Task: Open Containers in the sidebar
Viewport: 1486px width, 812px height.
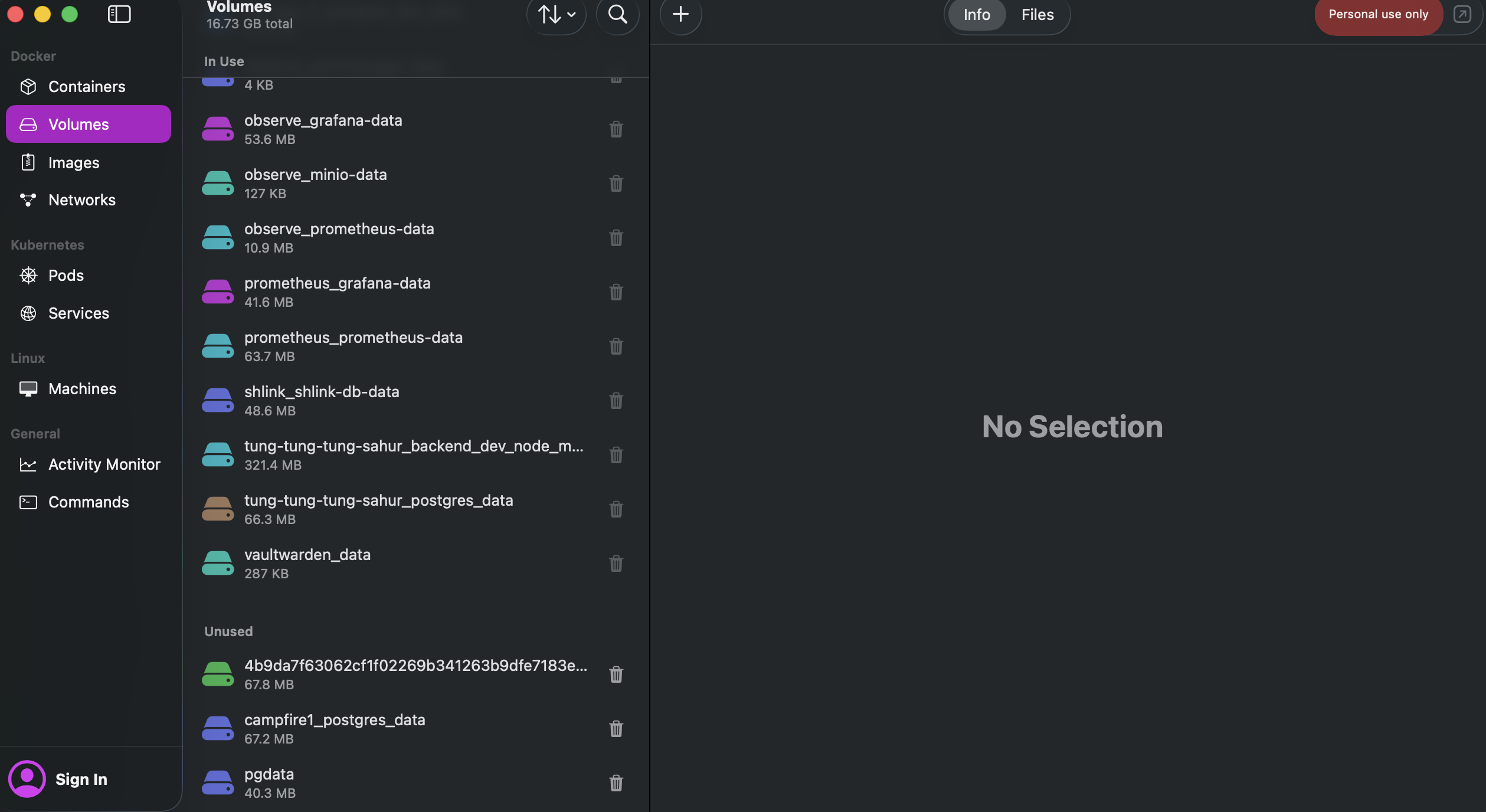Action: point(87,87)
